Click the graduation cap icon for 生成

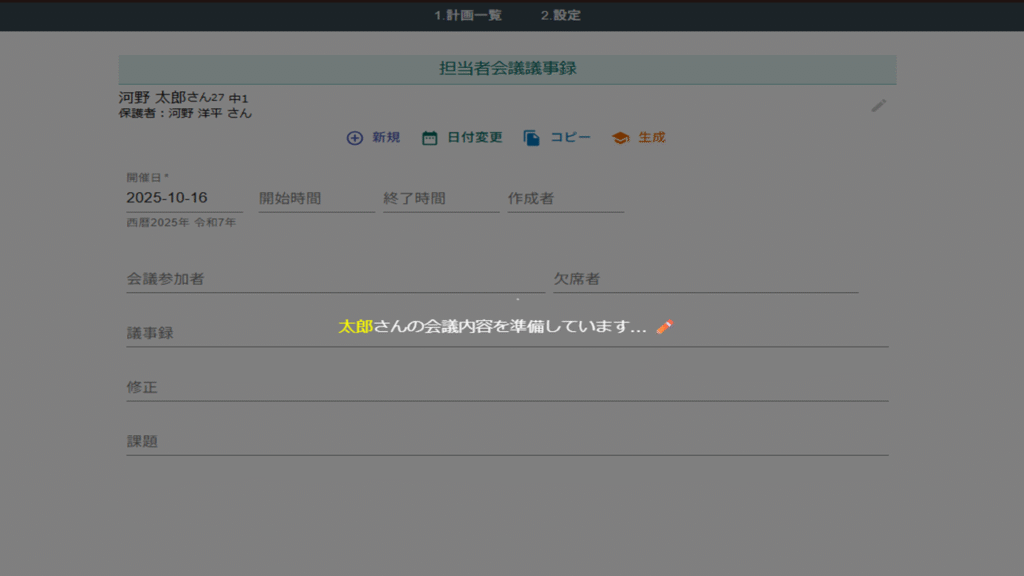pyautogui.click(x=620, y=138)
